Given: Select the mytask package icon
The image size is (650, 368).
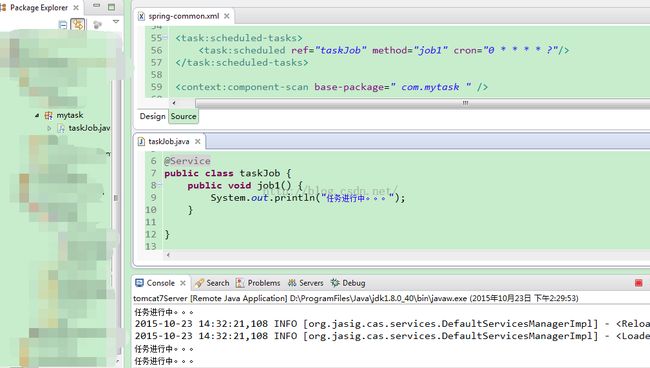Looking at the screenshot, I should coord(49,115).
